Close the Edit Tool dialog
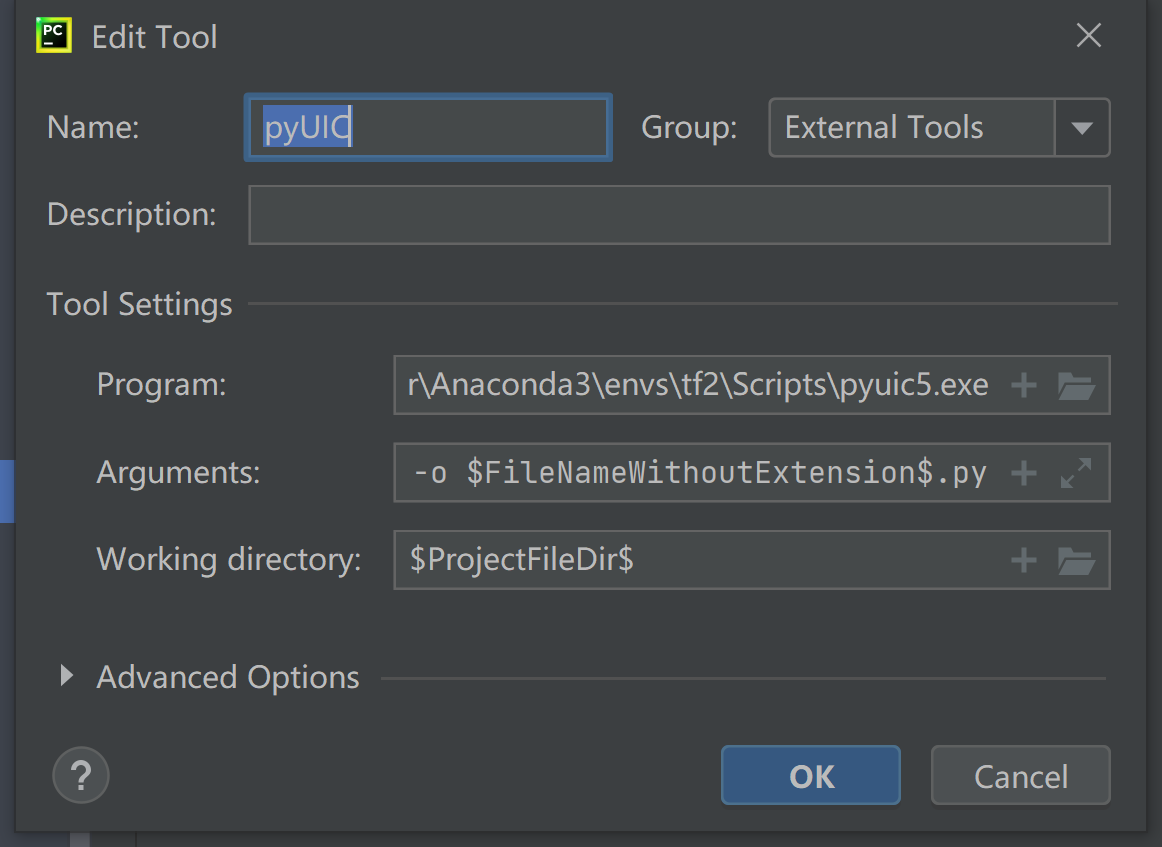Viewport: 1162px width, 847px height. (1088, 37)
